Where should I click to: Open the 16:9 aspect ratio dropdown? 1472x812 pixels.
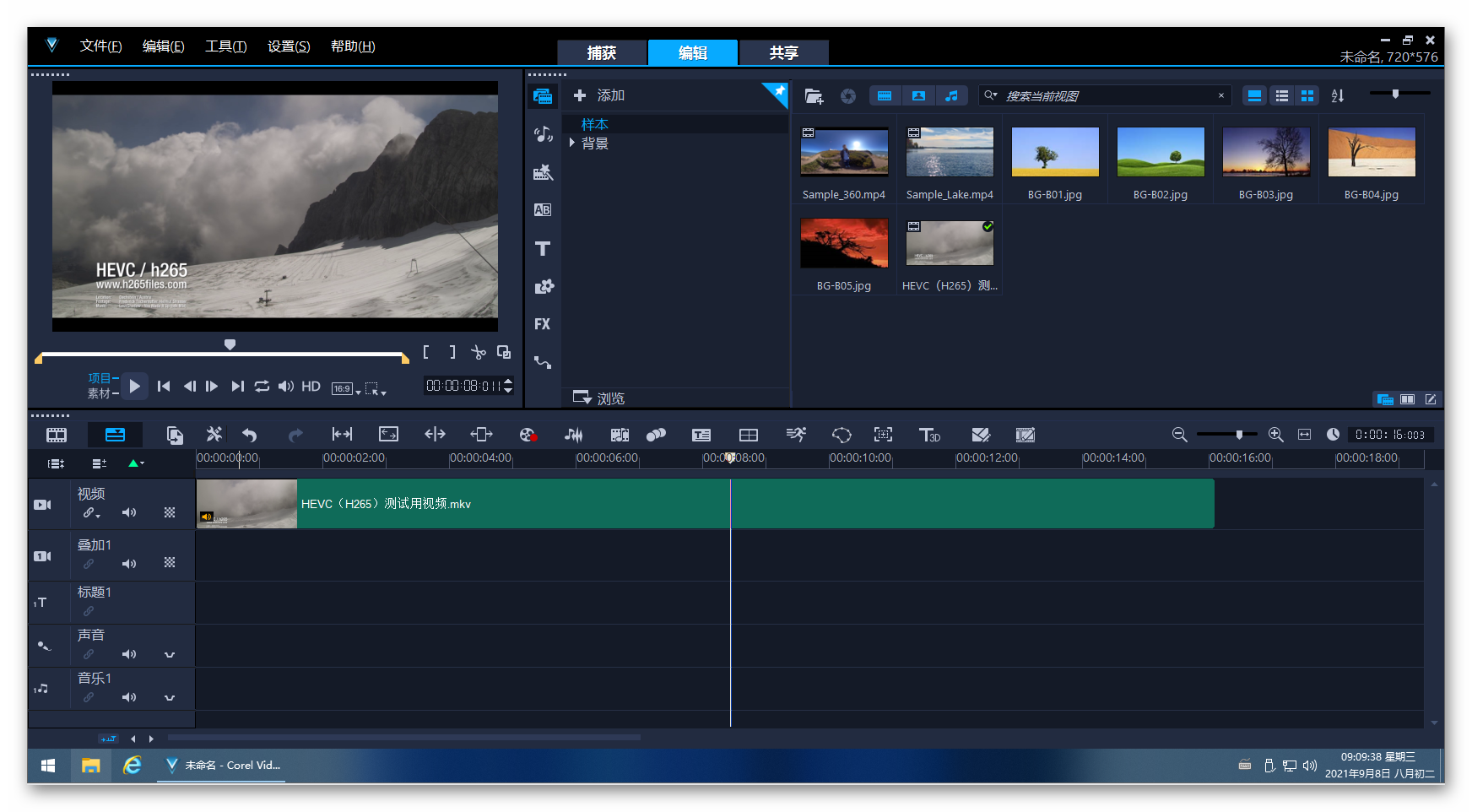click(346, 389)
